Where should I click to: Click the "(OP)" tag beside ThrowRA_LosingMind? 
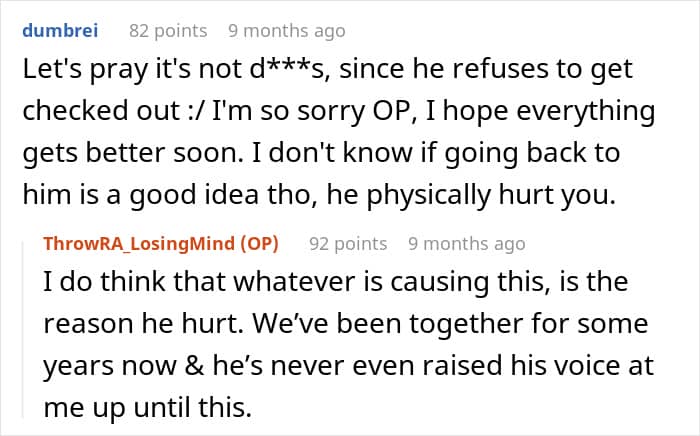tap(259, 244)
